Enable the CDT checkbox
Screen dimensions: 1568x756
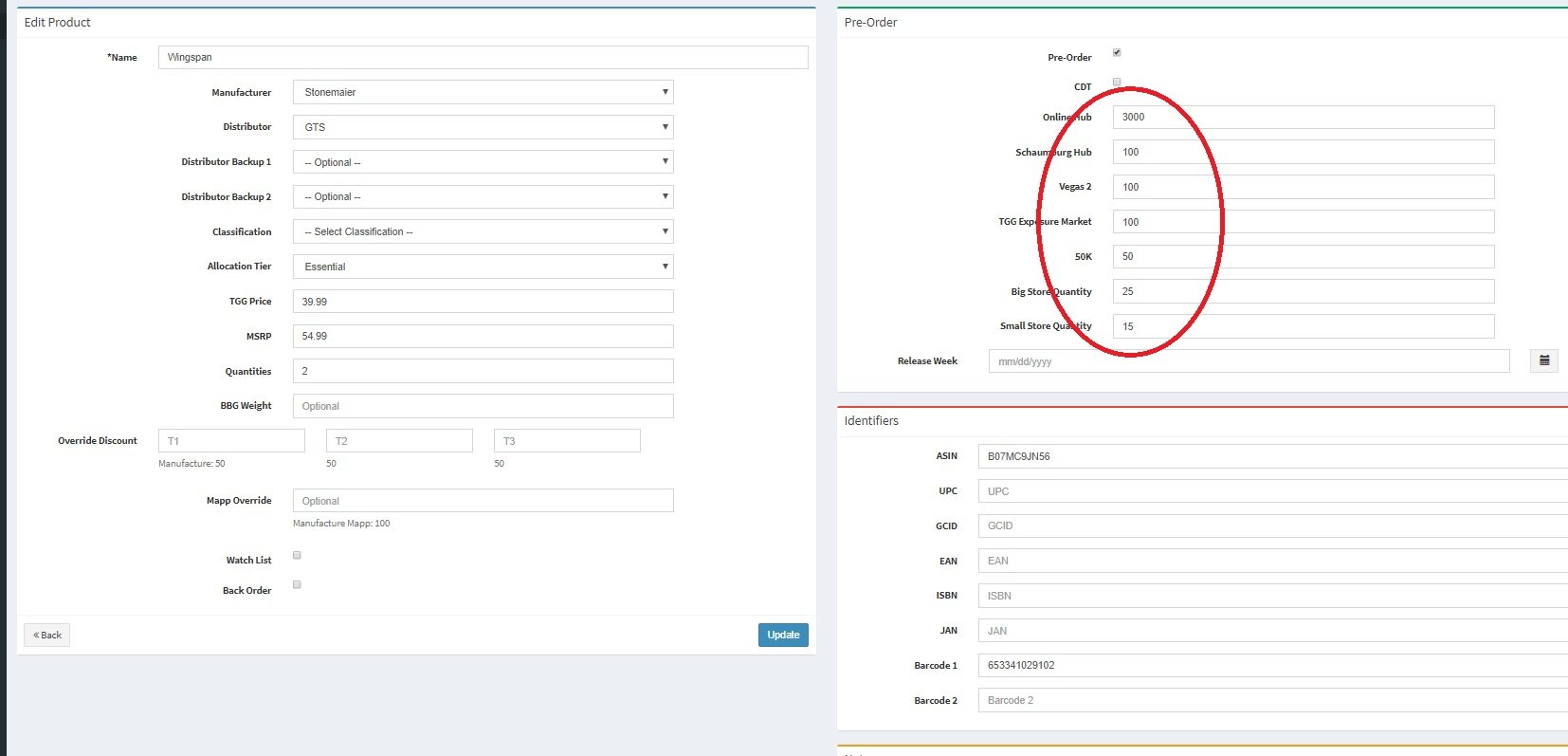(x=1117, y=83)
